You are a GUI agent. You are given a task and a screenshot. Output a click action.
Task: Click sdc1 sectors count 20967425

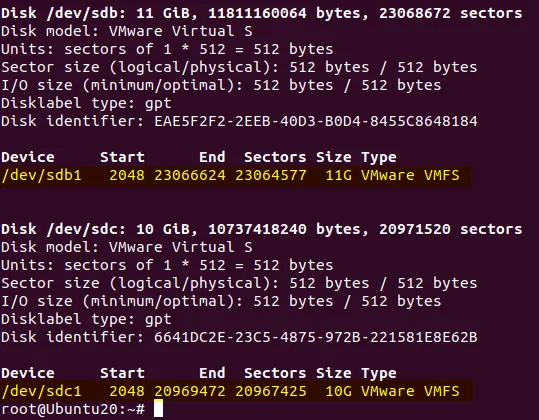271,391
